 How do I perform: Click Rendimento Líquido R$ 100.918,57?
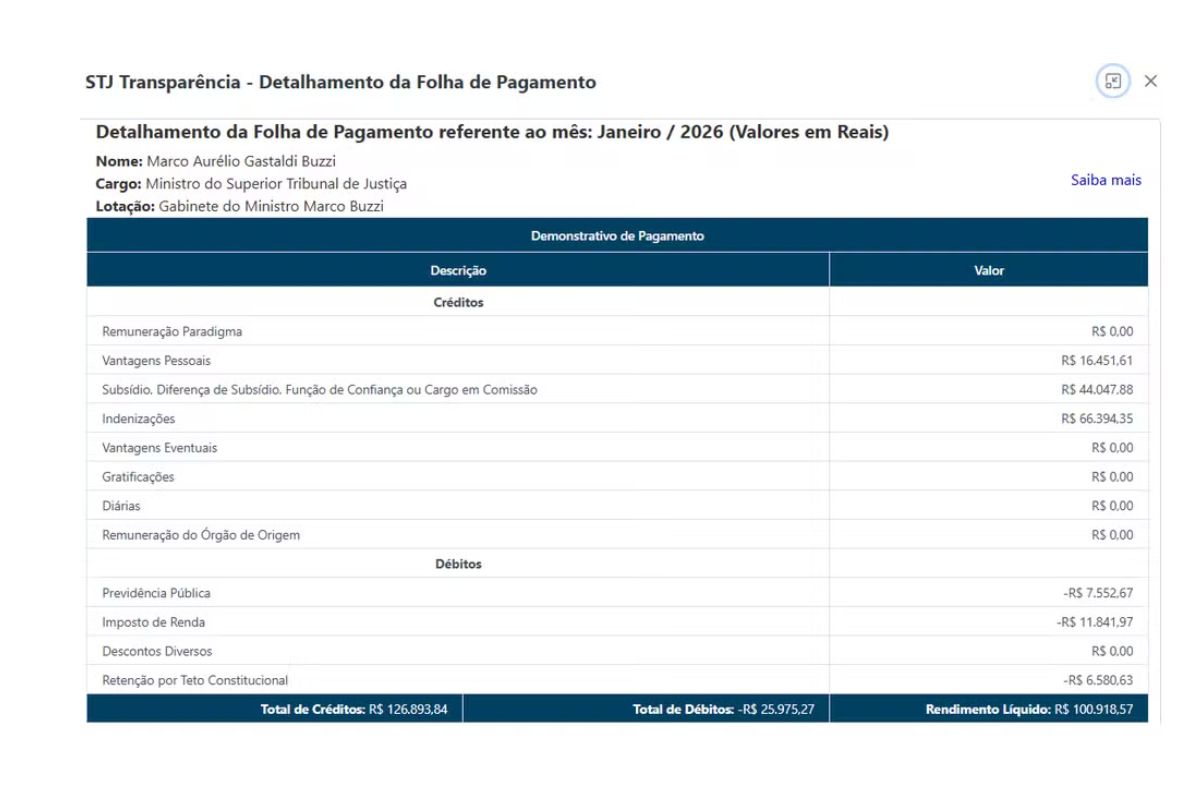point(1029,709)
